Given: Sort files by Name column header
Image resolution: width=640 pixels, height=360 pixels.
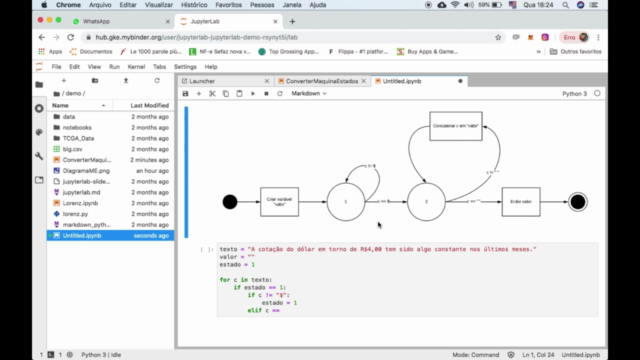Looking at the screenshot, I should pos(79,105).
